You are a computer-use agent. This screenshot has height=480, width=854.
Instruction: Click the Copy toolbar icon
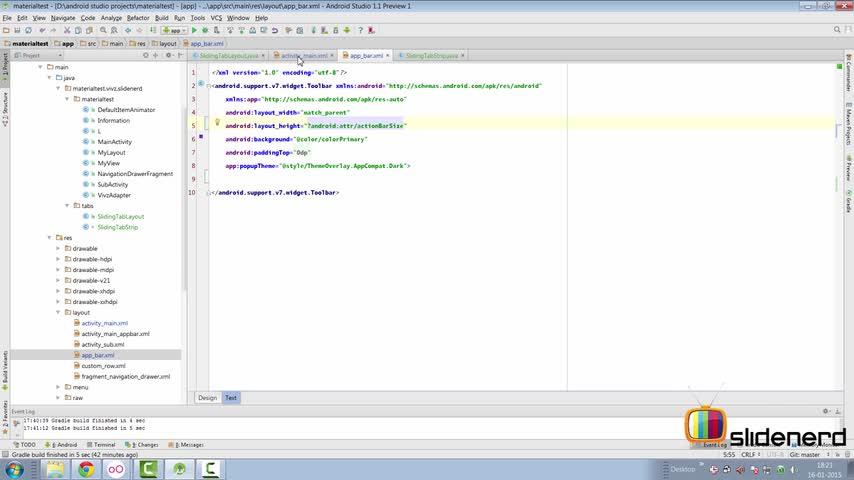tap(78, 31)
